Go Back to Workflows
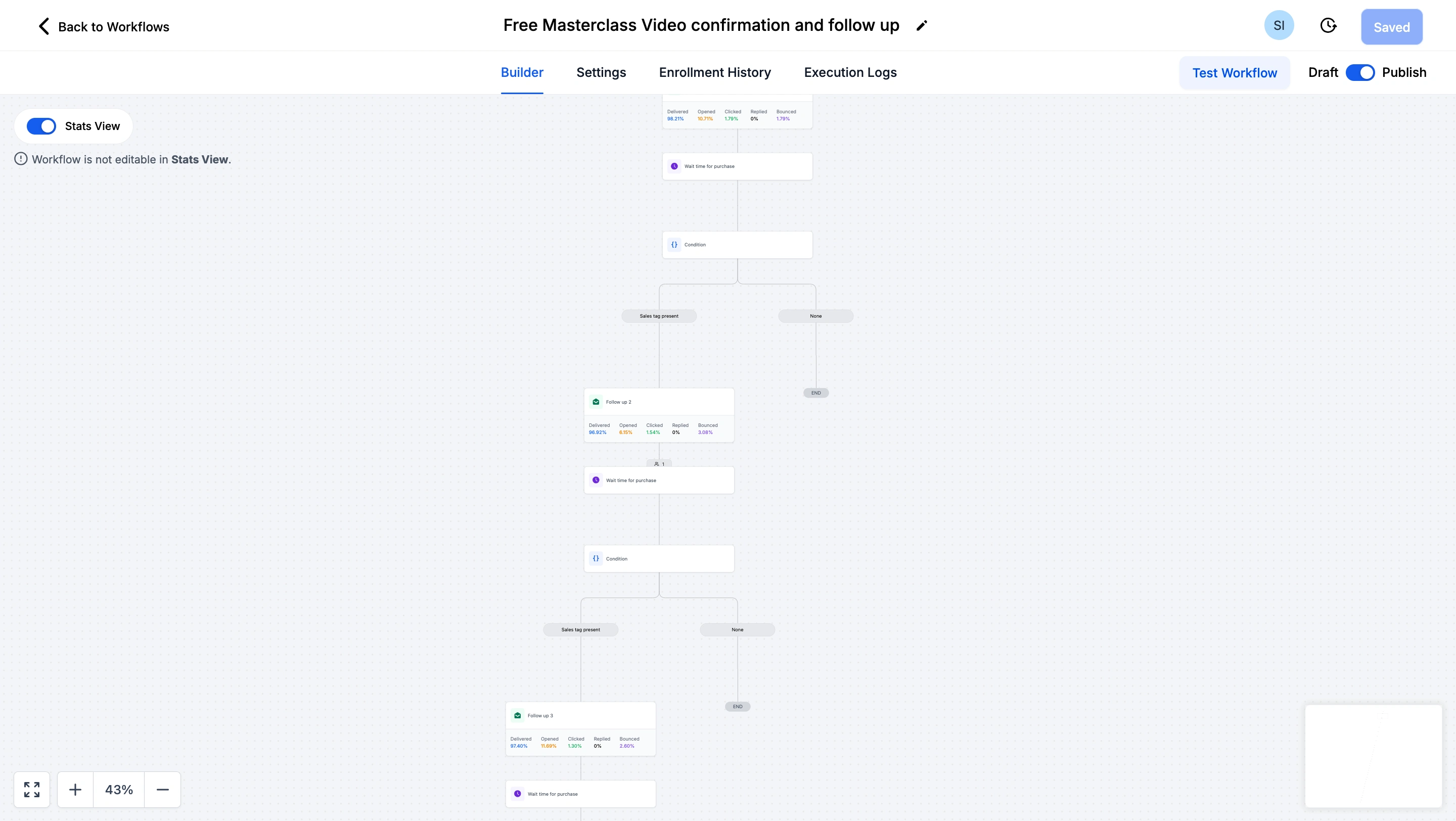The width and height of the screenshot is (1456, 821). pos(104,27)
